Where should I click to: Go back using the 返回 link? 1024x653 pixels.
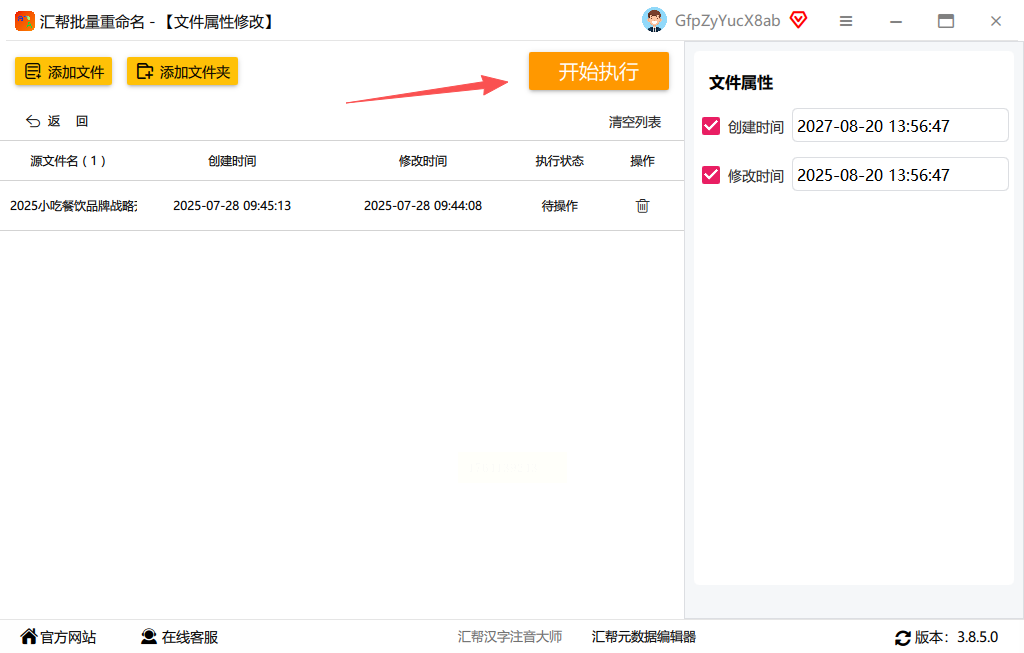[x=57, y=121]
